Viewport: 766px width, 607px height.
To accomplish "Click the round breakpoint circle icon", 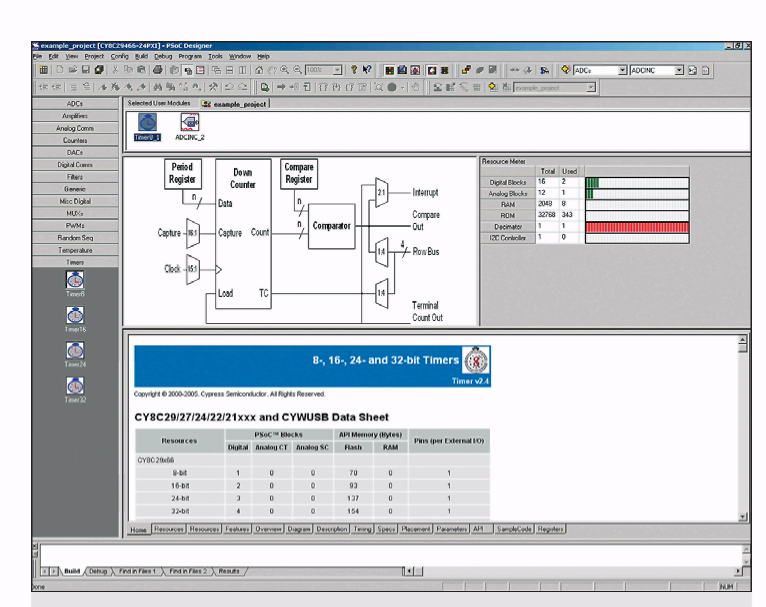I will point(392,87).
